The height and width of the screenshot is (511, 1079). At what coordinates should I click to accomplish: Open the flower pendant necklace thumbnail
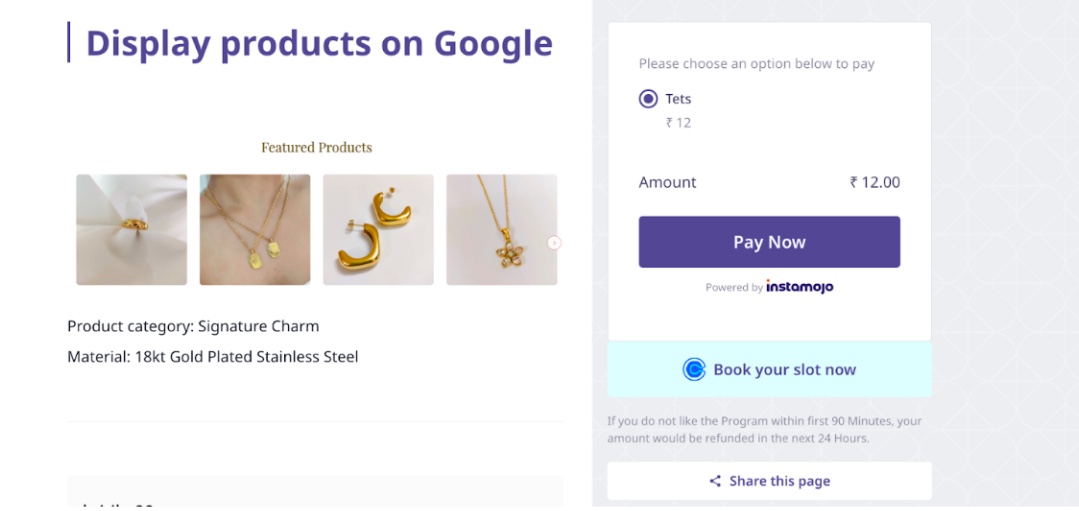click(501, 230)
